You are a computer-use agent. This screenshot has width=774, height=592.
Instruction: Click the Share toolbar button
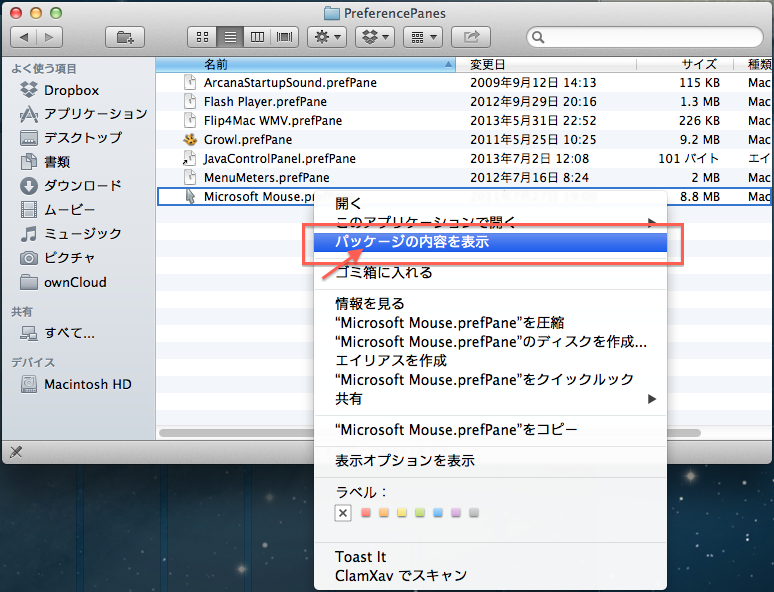point(471,37)
